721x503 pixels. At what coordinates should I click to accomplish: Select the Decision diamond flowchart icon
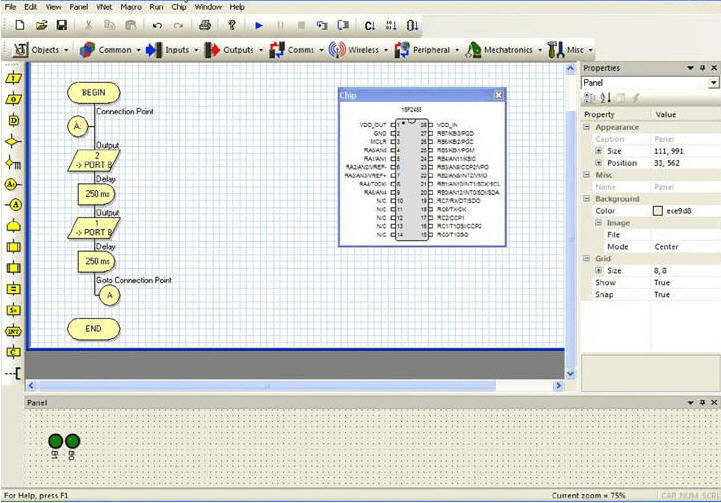pos(13,142)
